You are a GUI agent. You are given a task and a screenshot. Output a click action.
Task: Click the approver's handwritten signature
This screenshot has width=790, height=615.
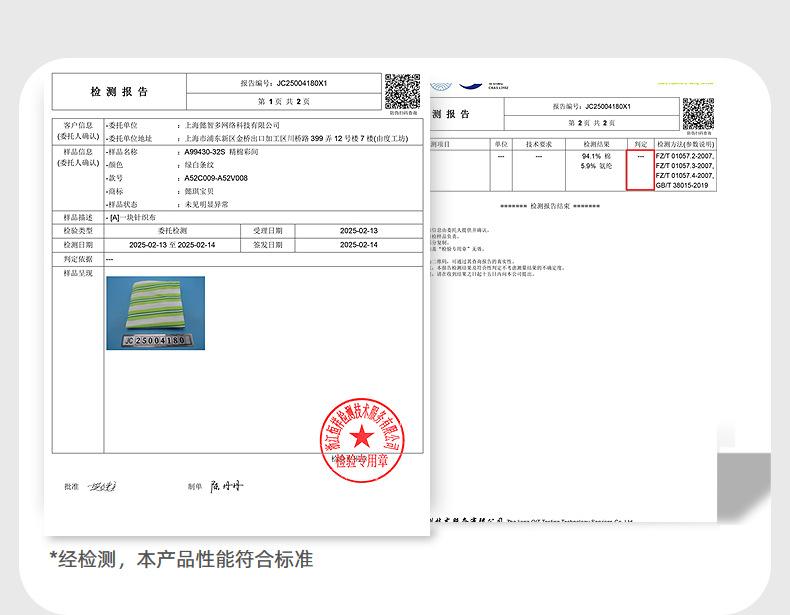(102, 486)
